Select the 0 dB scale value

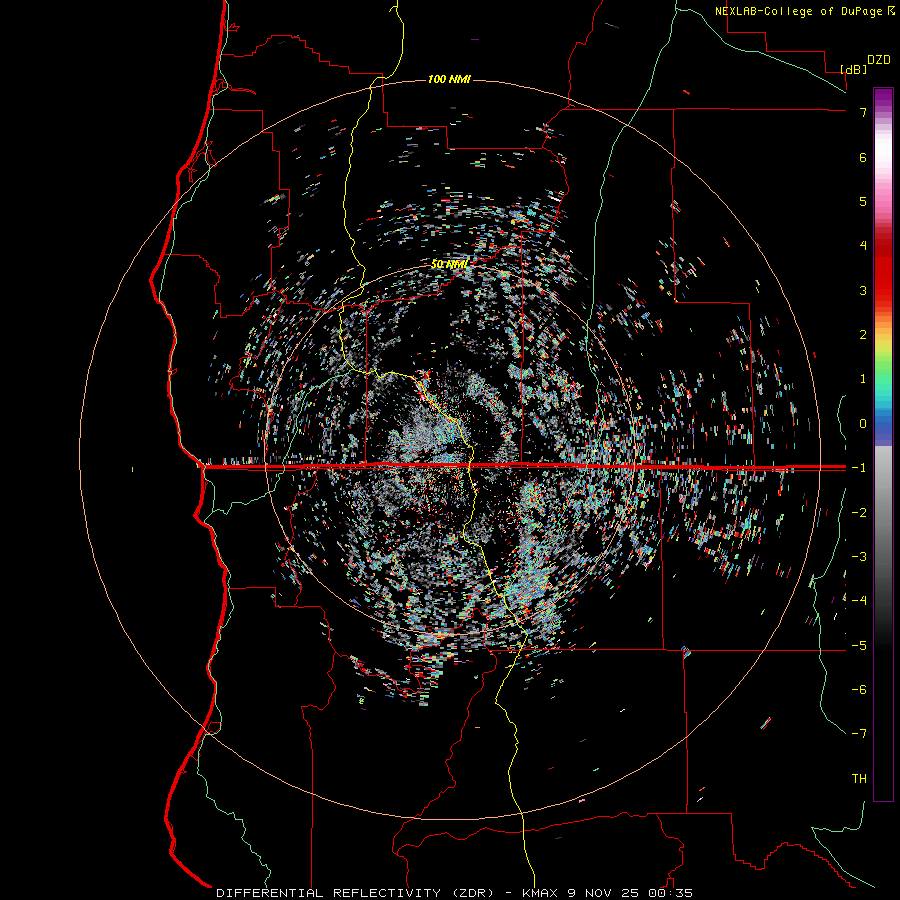pyautogui.click(x=863, y=423)
